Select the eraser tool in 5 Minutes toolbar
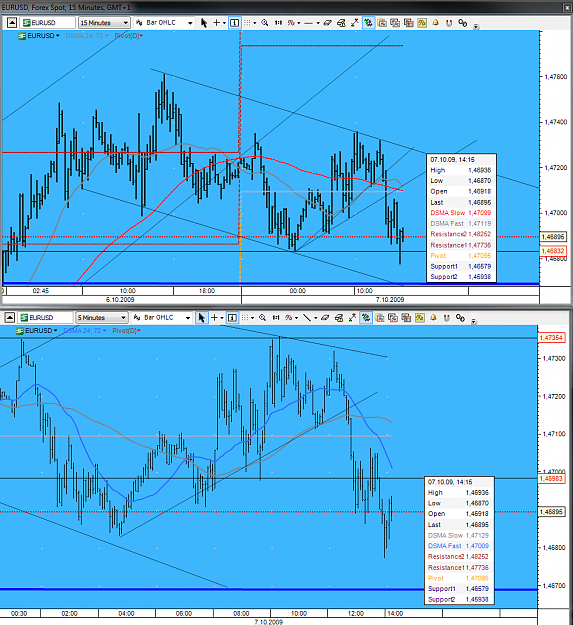The width and height of the screenshot is (573, 625). tap(325, 318)
